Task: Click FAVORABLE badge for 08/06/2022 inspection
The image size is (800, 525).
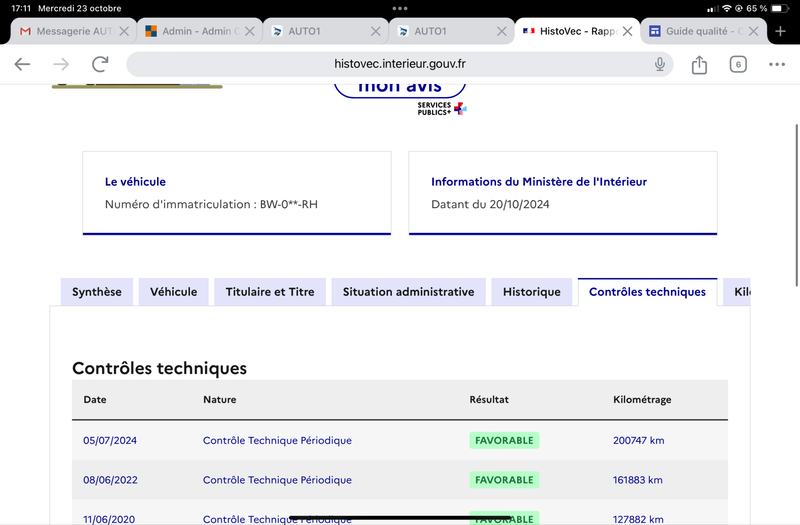Action: coord(504,480)
